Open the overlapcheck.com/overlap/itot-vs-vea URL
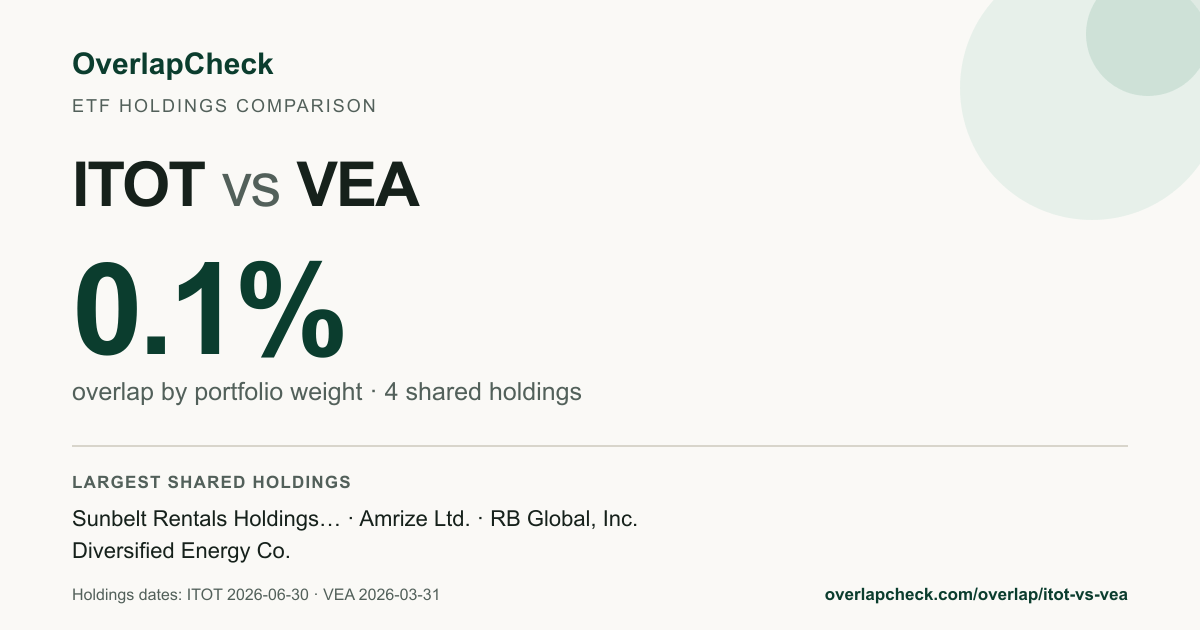The image size is (1200, 630). [x=976, y=595]
